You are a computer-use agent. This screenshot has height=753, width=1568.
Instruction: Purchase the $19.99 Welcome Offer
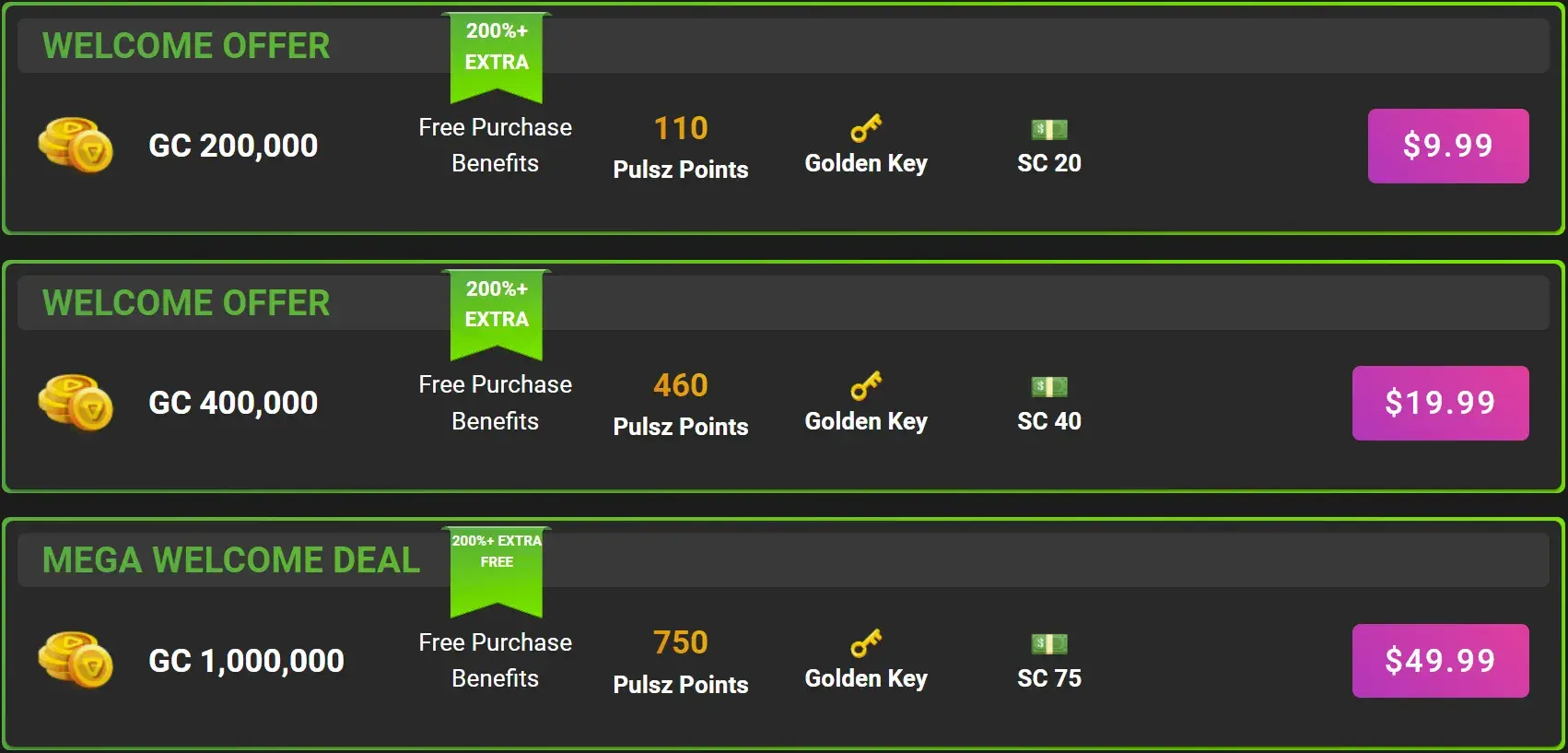(1440, 402)
